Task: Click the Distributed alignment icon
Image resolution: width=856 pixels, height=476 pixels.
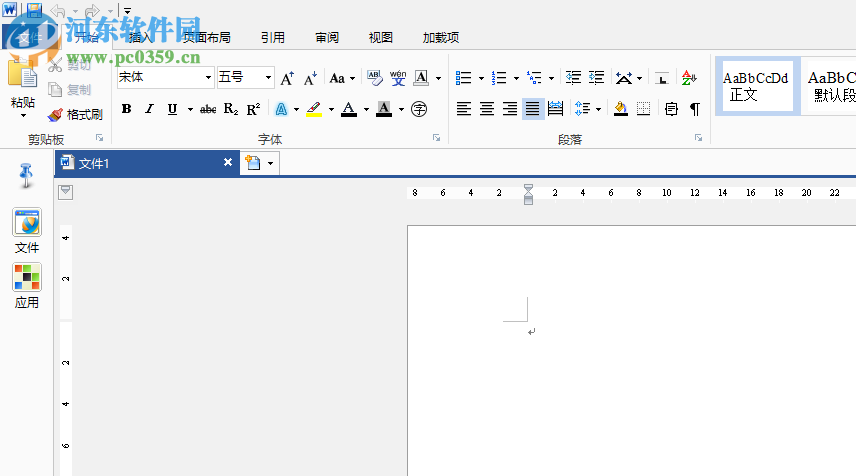Action: 556,109
